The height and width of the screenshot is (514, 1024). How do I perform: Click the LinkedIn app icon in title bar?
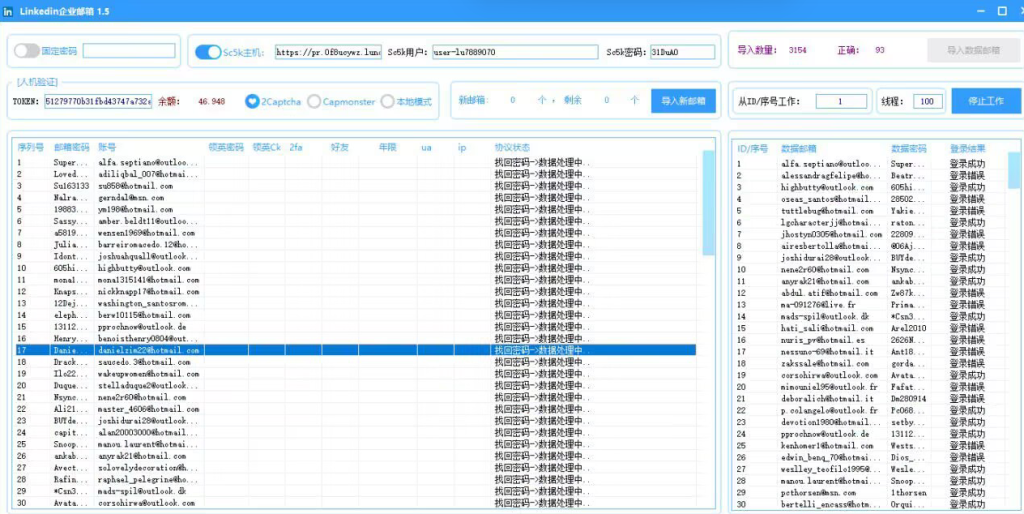(x=9, y=10)
